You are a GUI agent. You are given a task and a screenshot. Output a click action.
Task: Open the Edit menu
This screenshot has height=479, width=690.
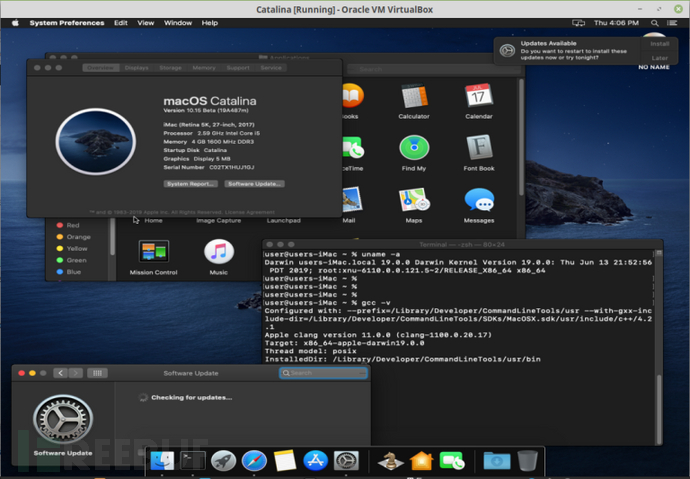point(121,23)
